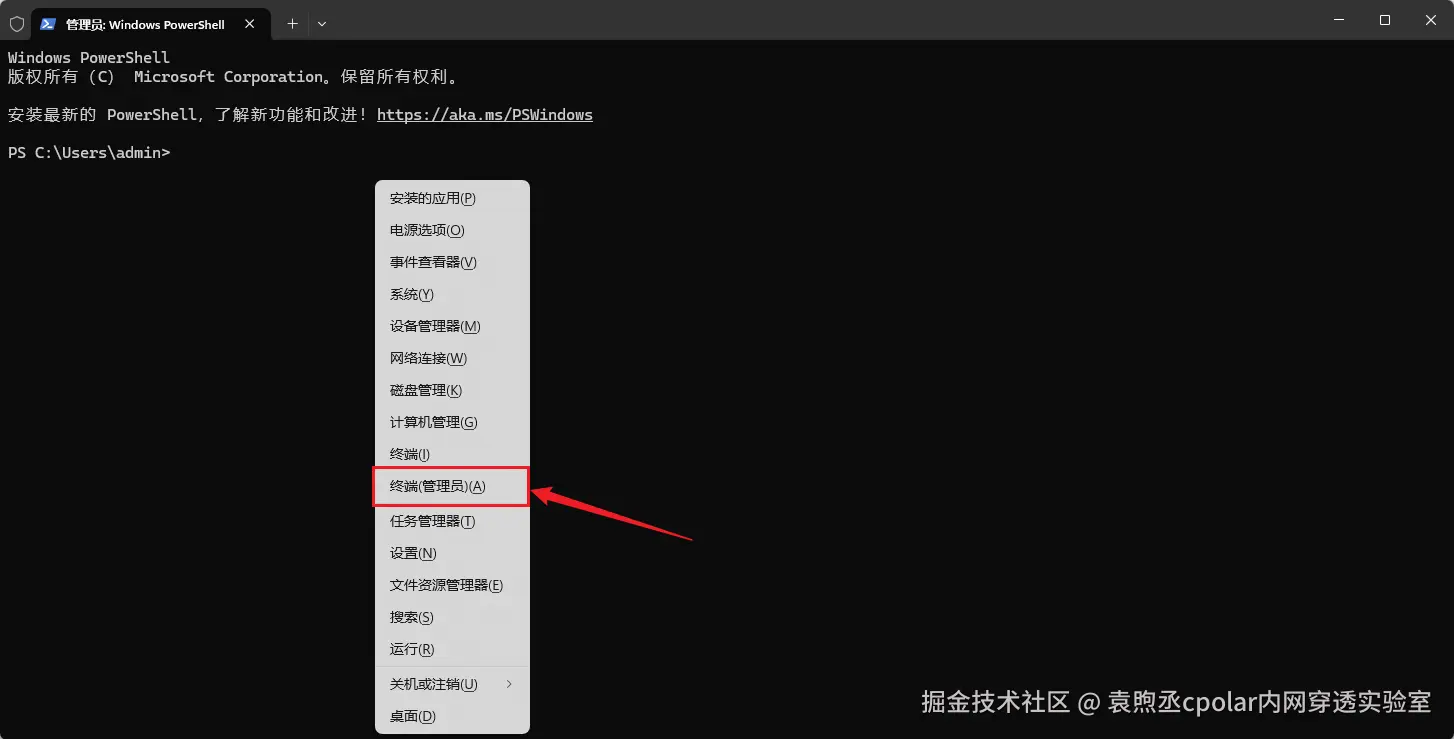Open the 运行 dialog entry
This screenshot has width=1454, height=739.
click(x=410, y=649)
